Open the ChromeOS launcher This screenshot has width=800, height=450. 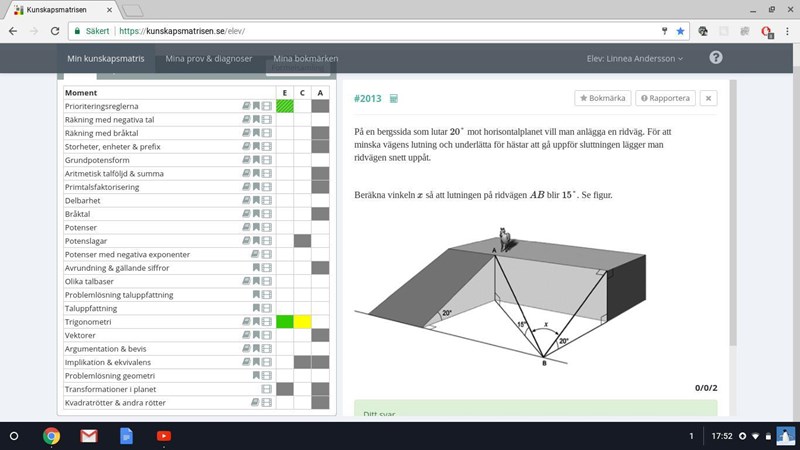pos(15,436)
